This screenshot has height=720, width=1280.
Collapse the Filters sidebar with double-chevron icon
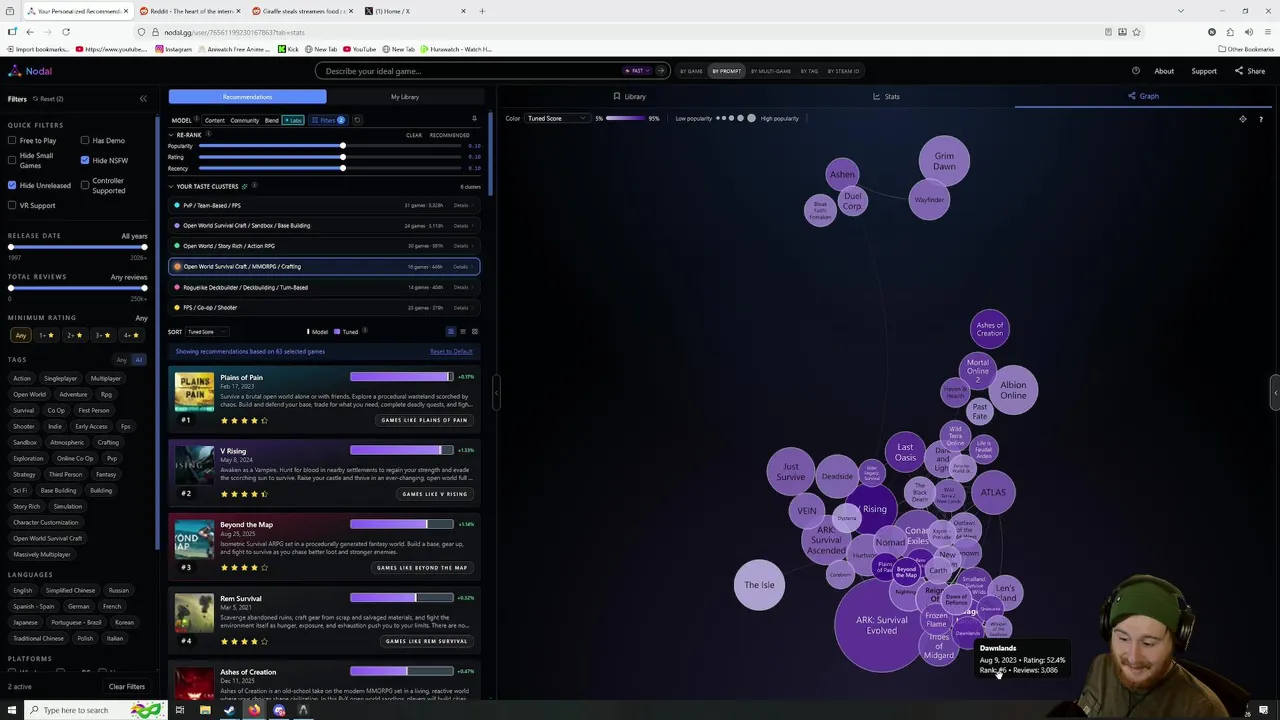[x=143, y=98]
